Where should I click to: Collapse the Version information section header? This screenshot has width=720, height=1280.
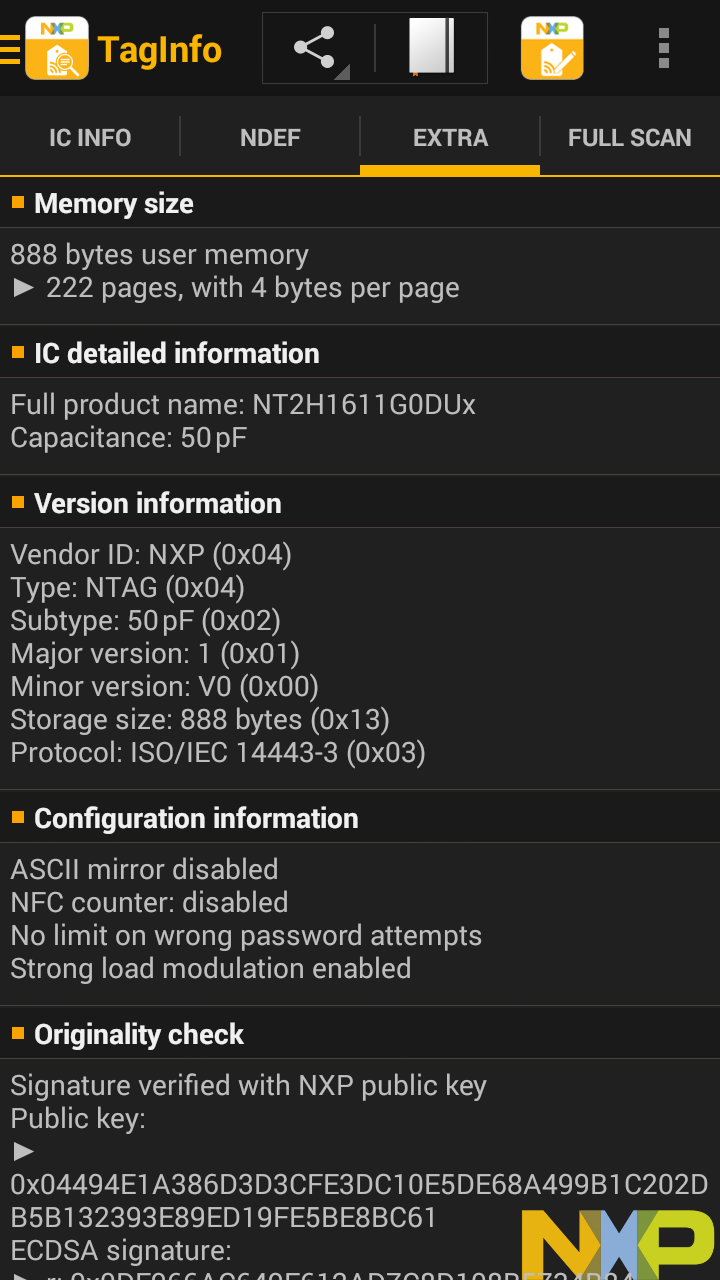point(158,503)
